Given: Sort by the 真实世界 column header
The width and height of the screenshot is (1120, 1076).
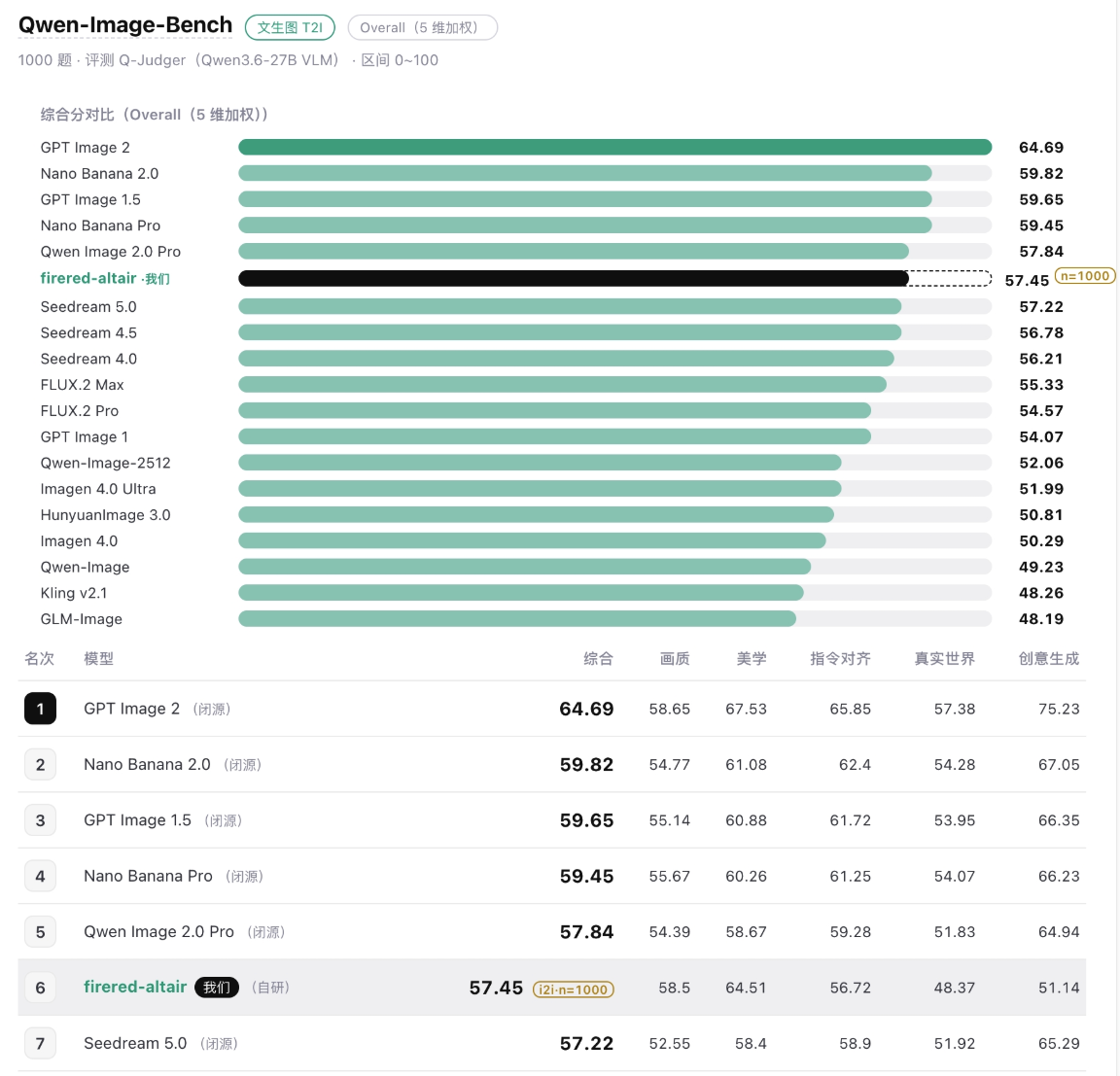Looking at the screenshot, I should pos(944,658).
